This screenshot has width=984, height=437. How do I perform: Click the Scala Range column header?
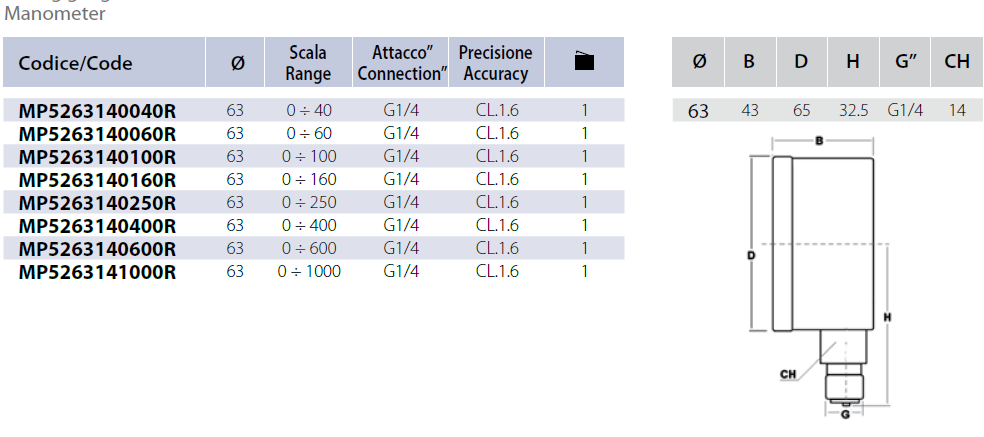[308, 62]
